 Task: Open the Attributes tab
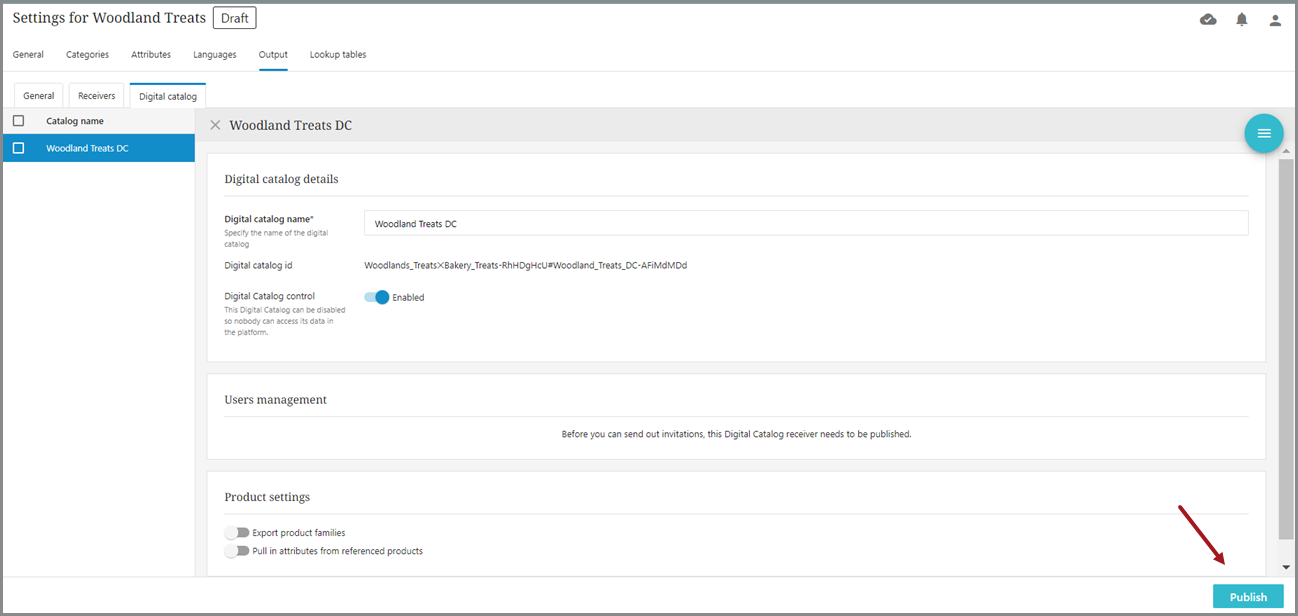(x=151, y=55)
